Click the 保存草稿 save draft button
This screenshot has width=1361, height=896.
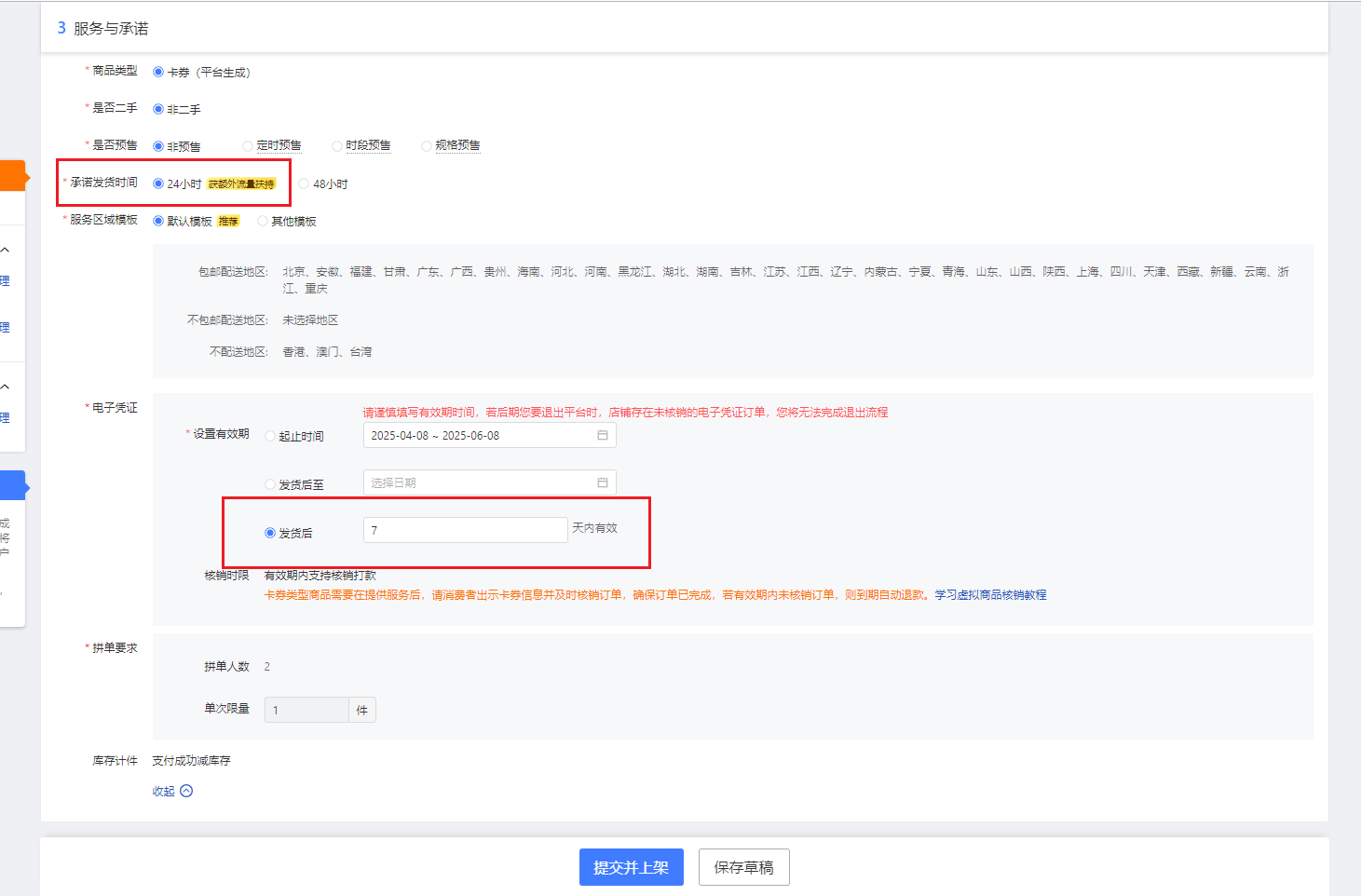point(743,867)
